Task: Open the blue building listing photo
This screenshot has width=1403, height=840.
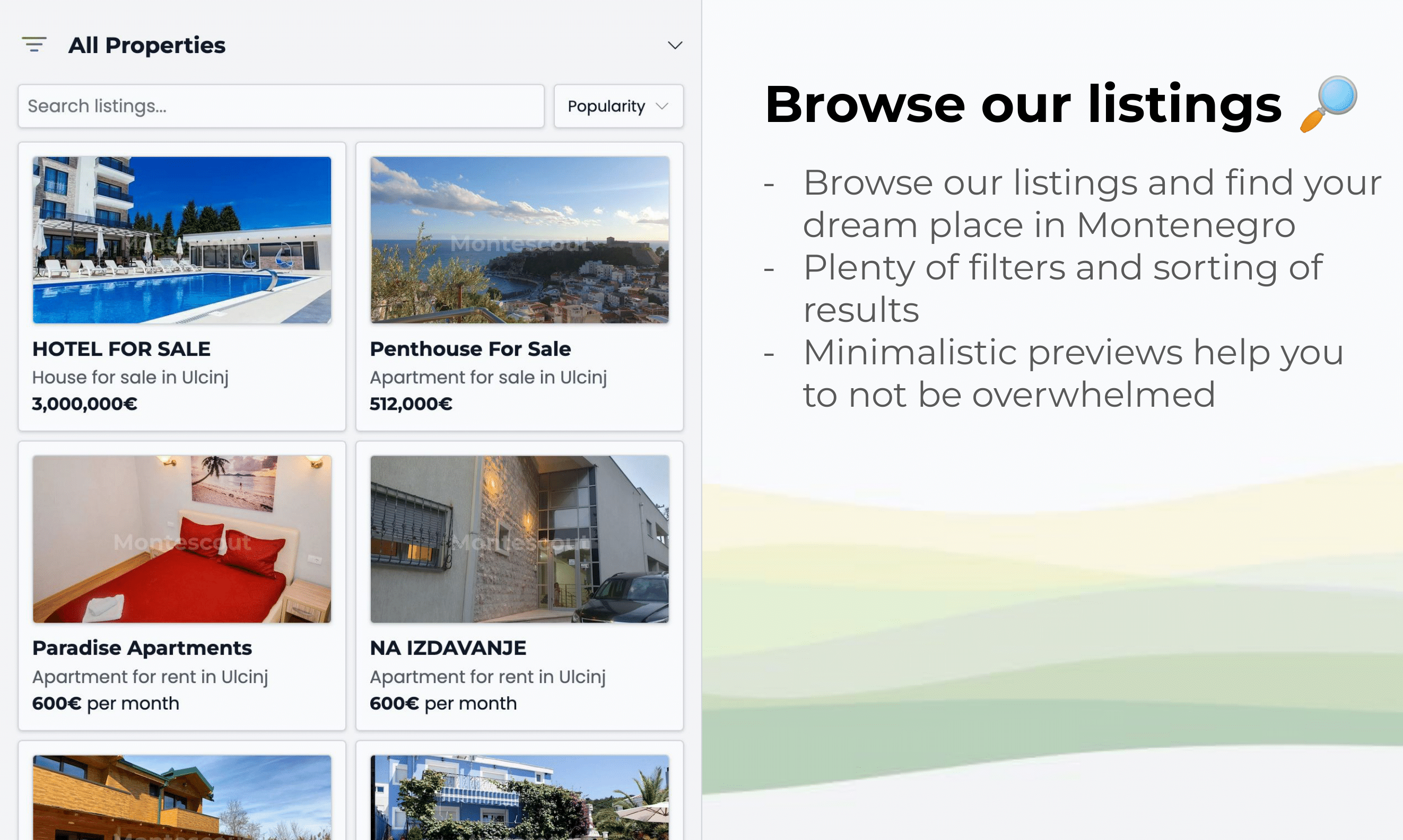Action: click(x=519, y=797)
